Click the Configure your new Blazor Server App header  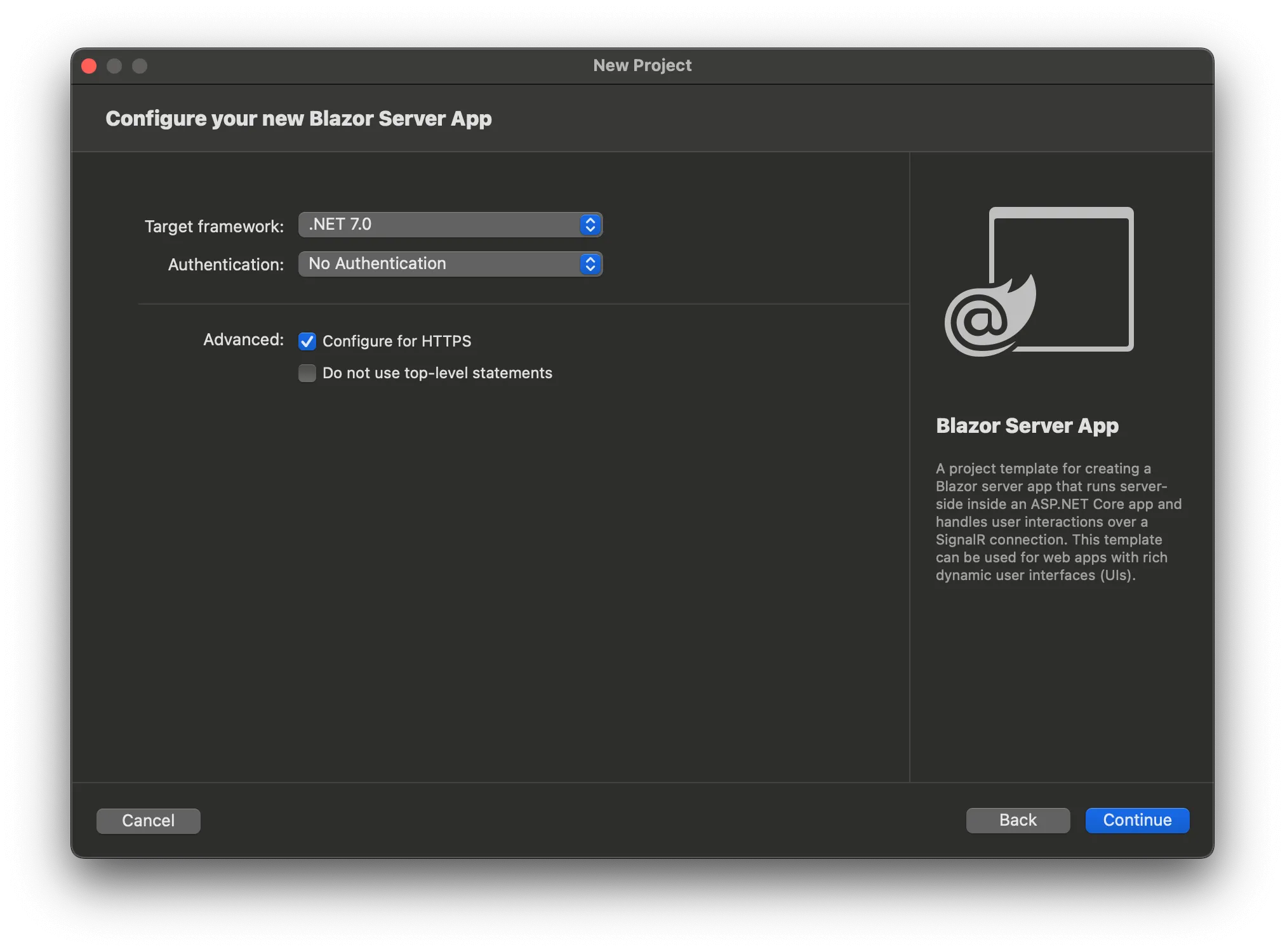[x=298, y=119]
